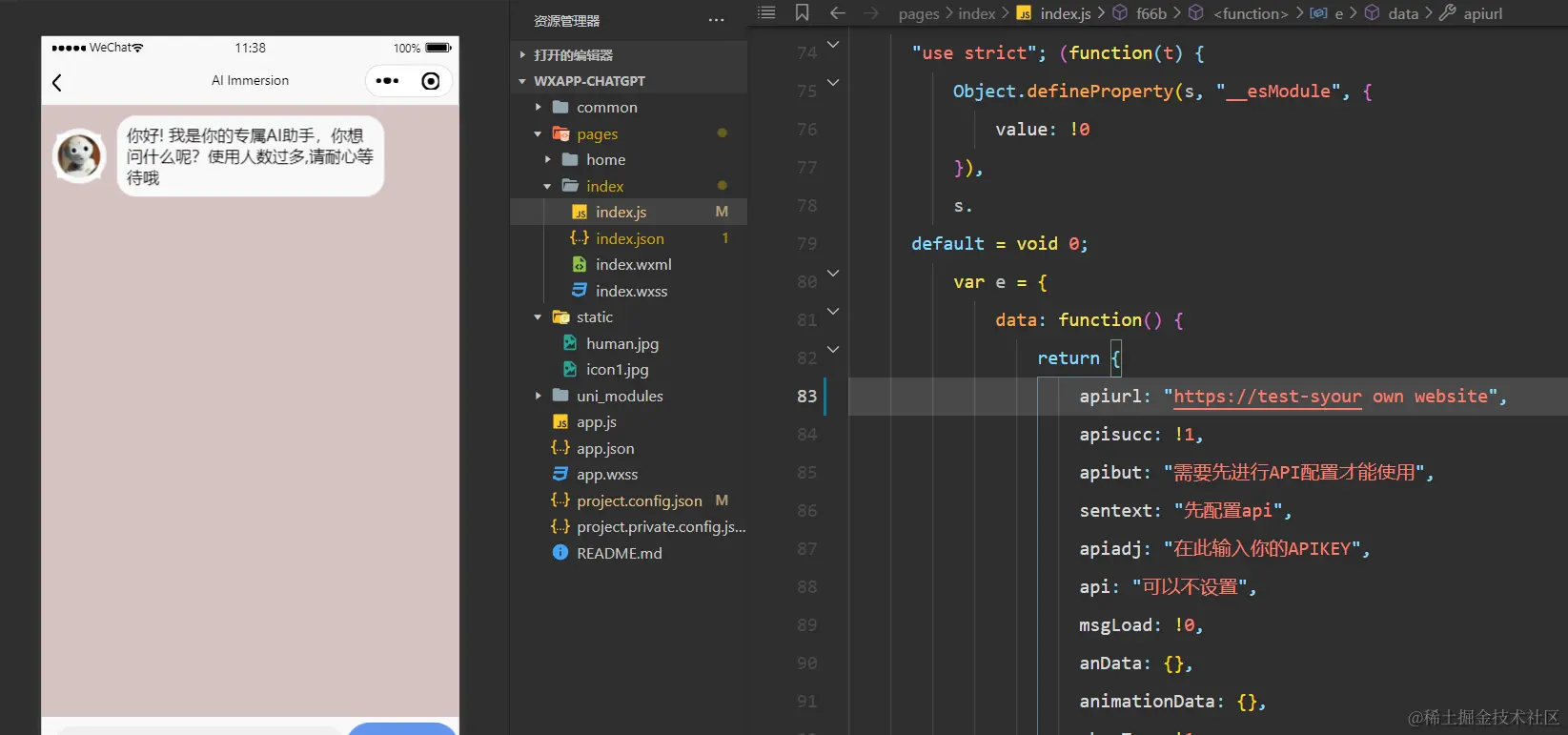Click the AI greeting chat bubble
Screen dimensions: 1568x735
click(x=250, y=156)
